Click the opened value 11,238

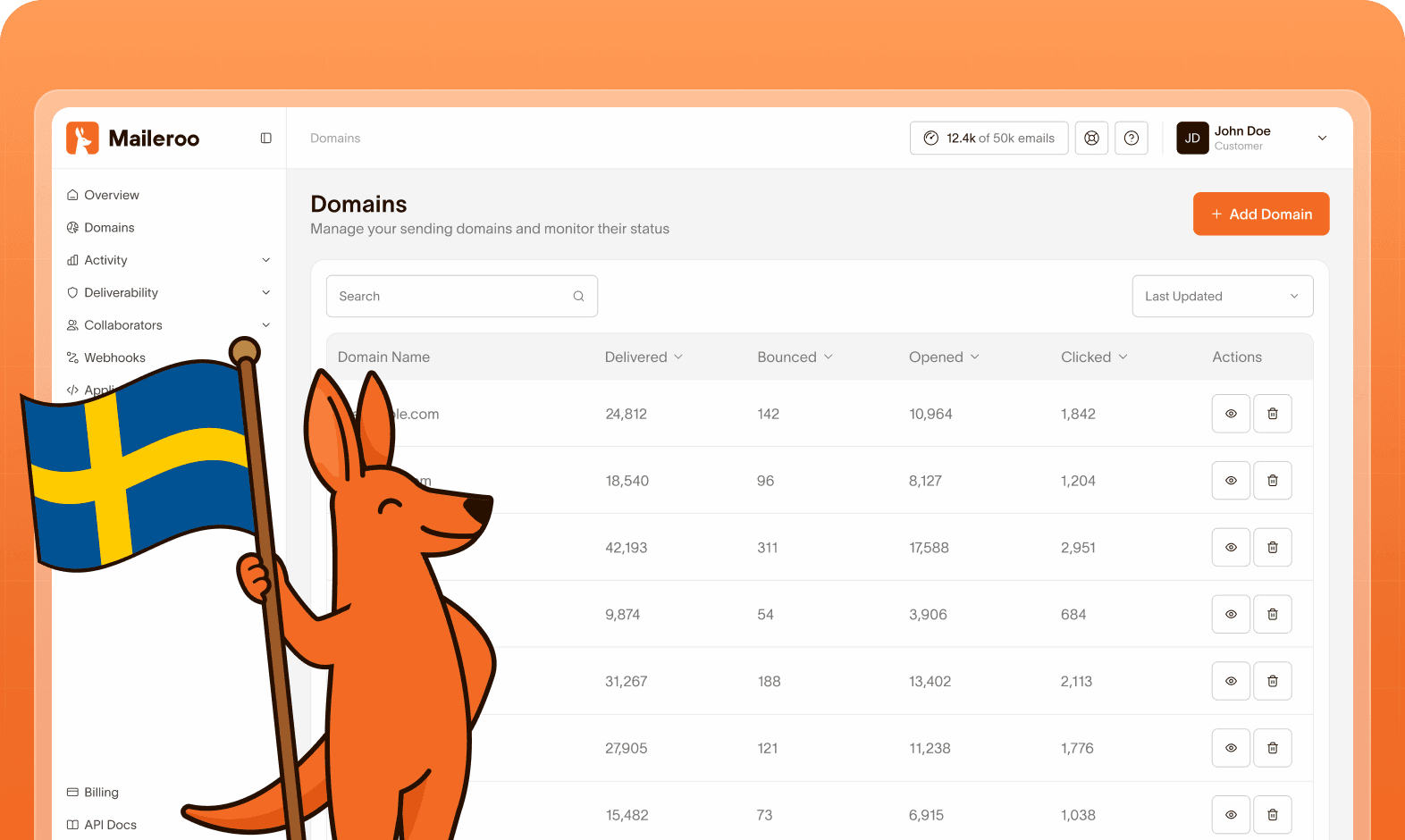point(930,749)
